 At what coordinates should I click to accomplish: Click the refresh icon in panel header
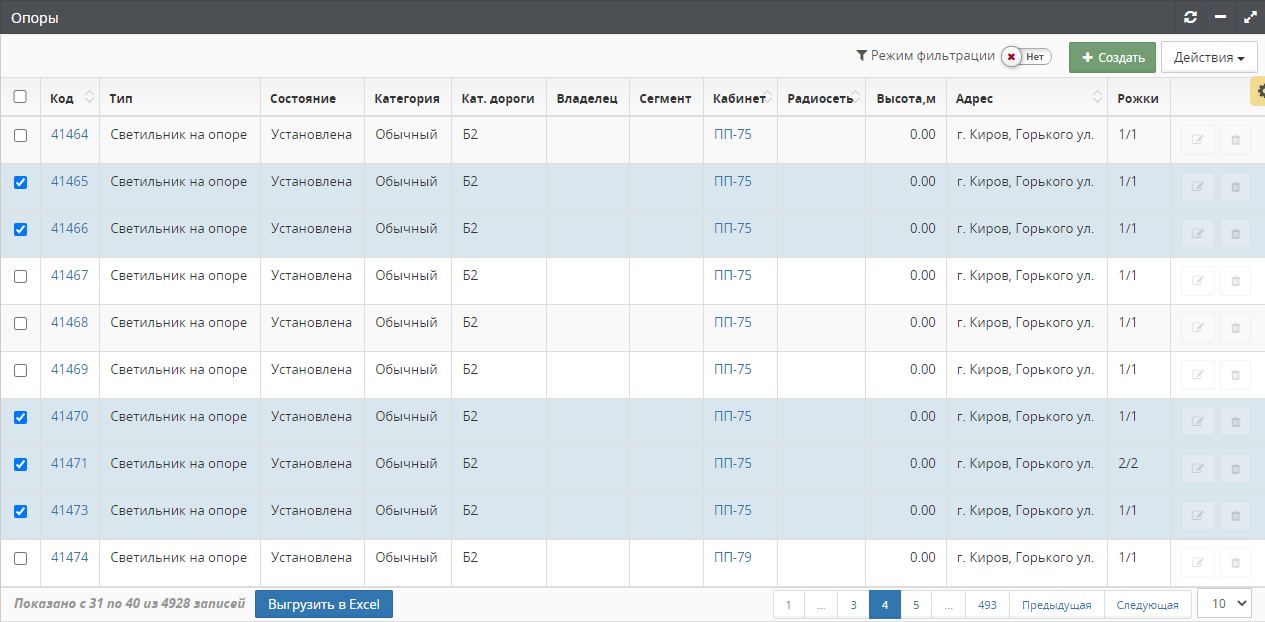tap(1190, 17)
